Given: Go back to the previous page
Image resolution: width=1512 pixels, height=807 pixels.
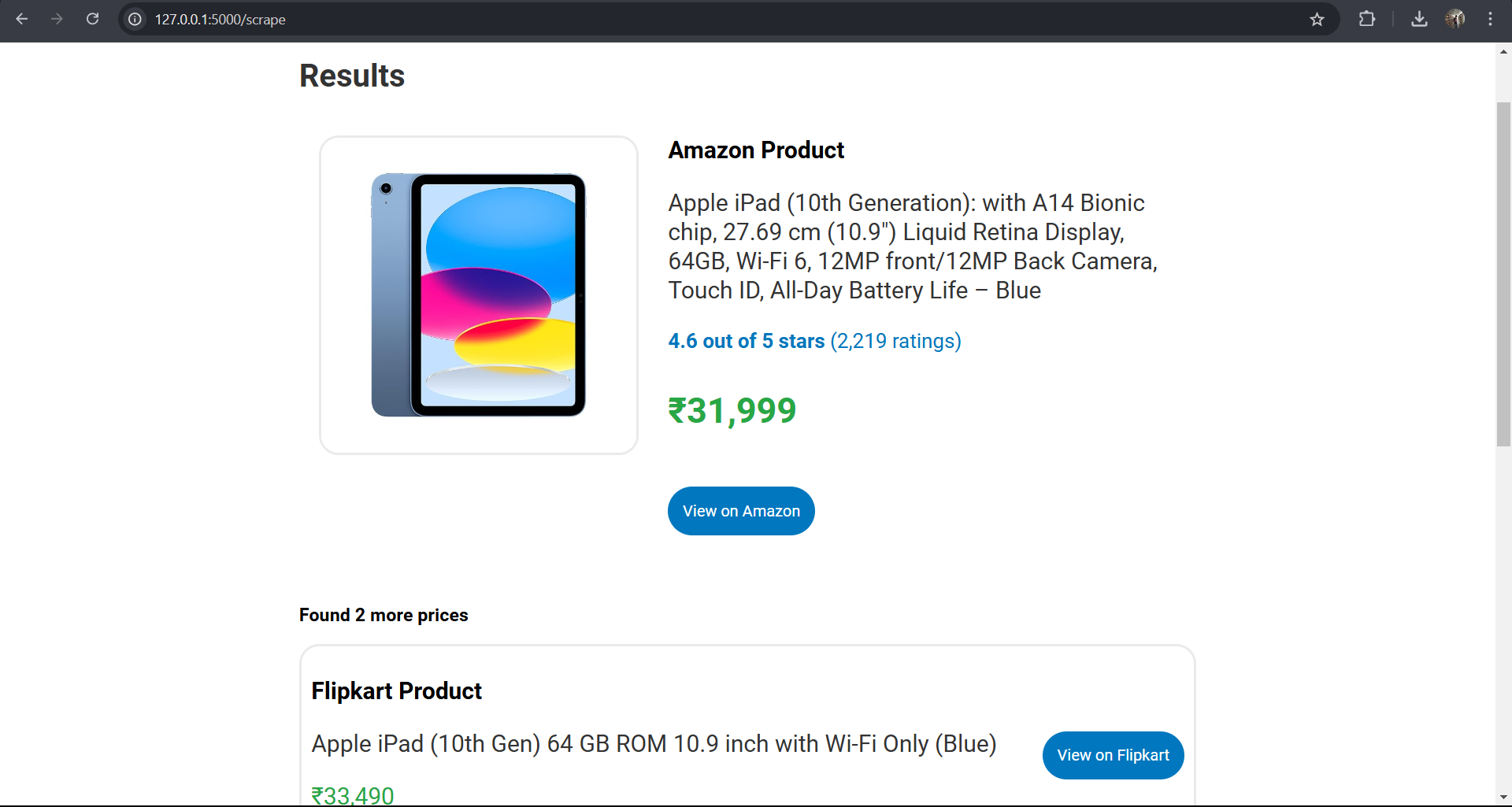Looking at the screenshot, I should tap(22, 19).
